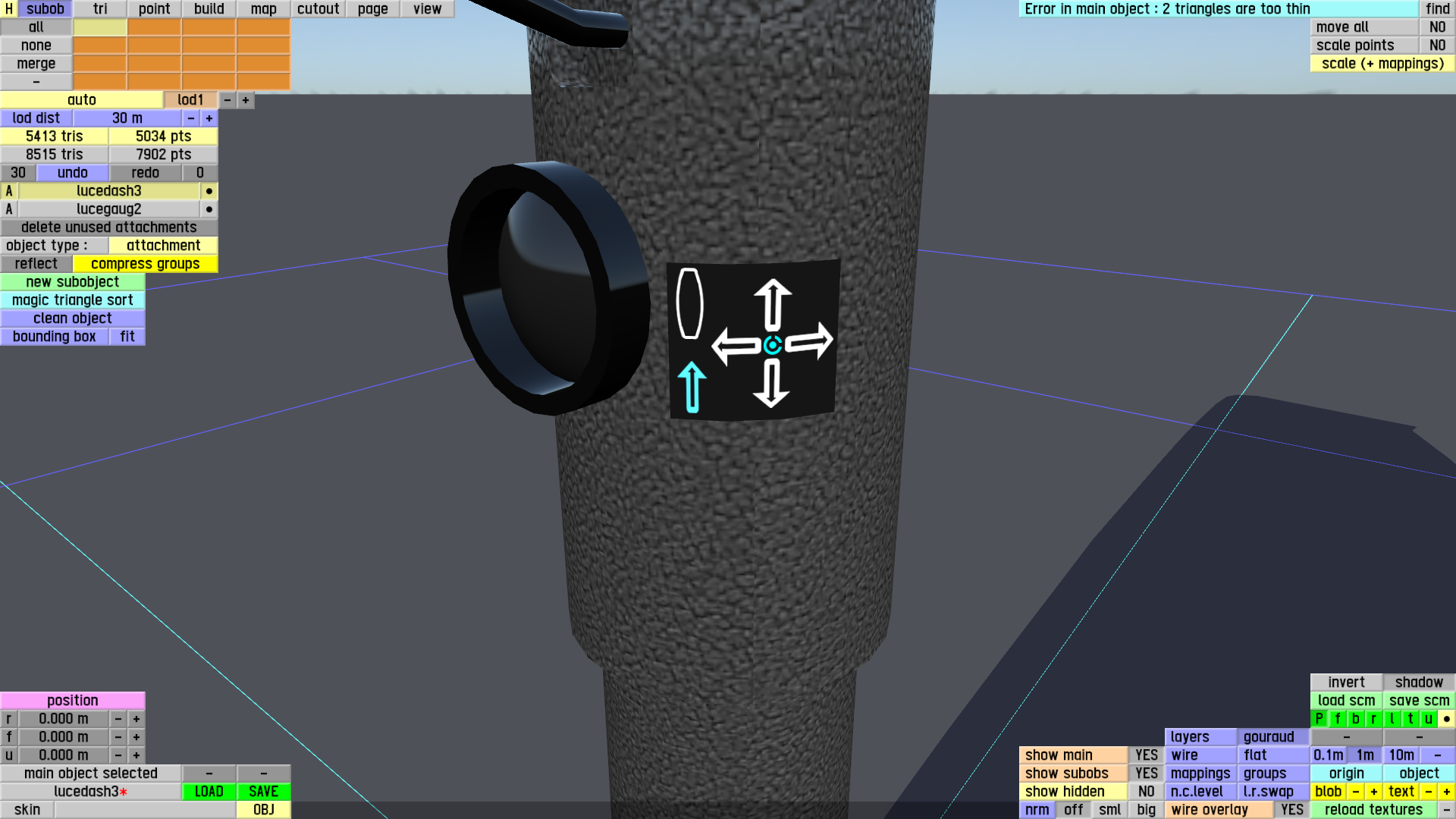Click the upward arrow icon on viewport widget

(773, 304)
